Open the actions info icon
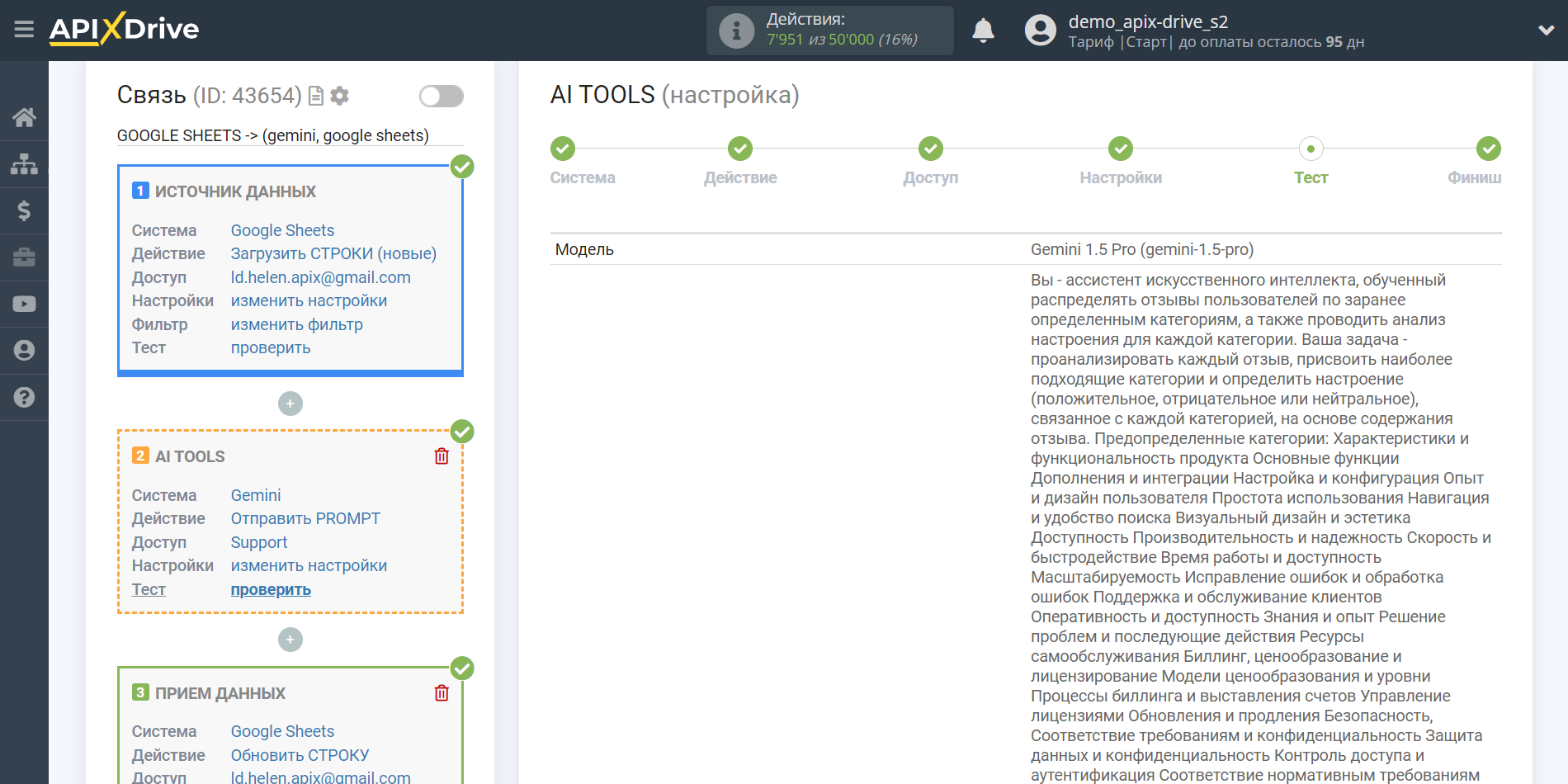1568x784 pixels. [x=736, y=31]
